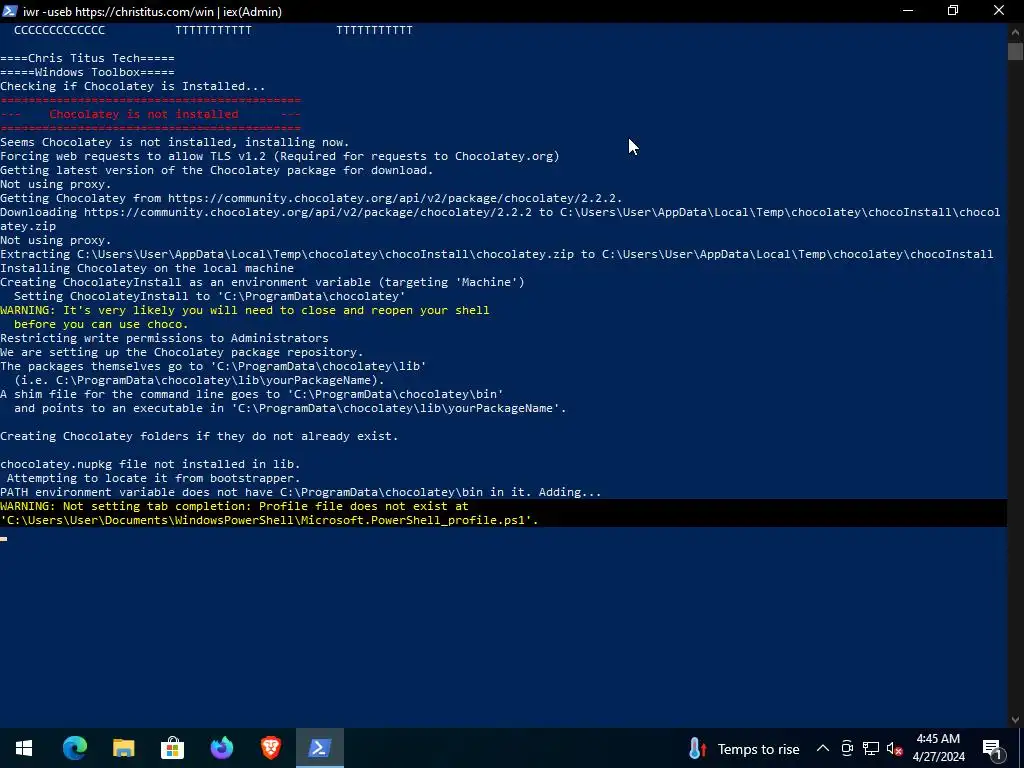Click 'Attempting to locate it from bootstrapper.' line
This screenshot has width=1024, height=768.
153,478
